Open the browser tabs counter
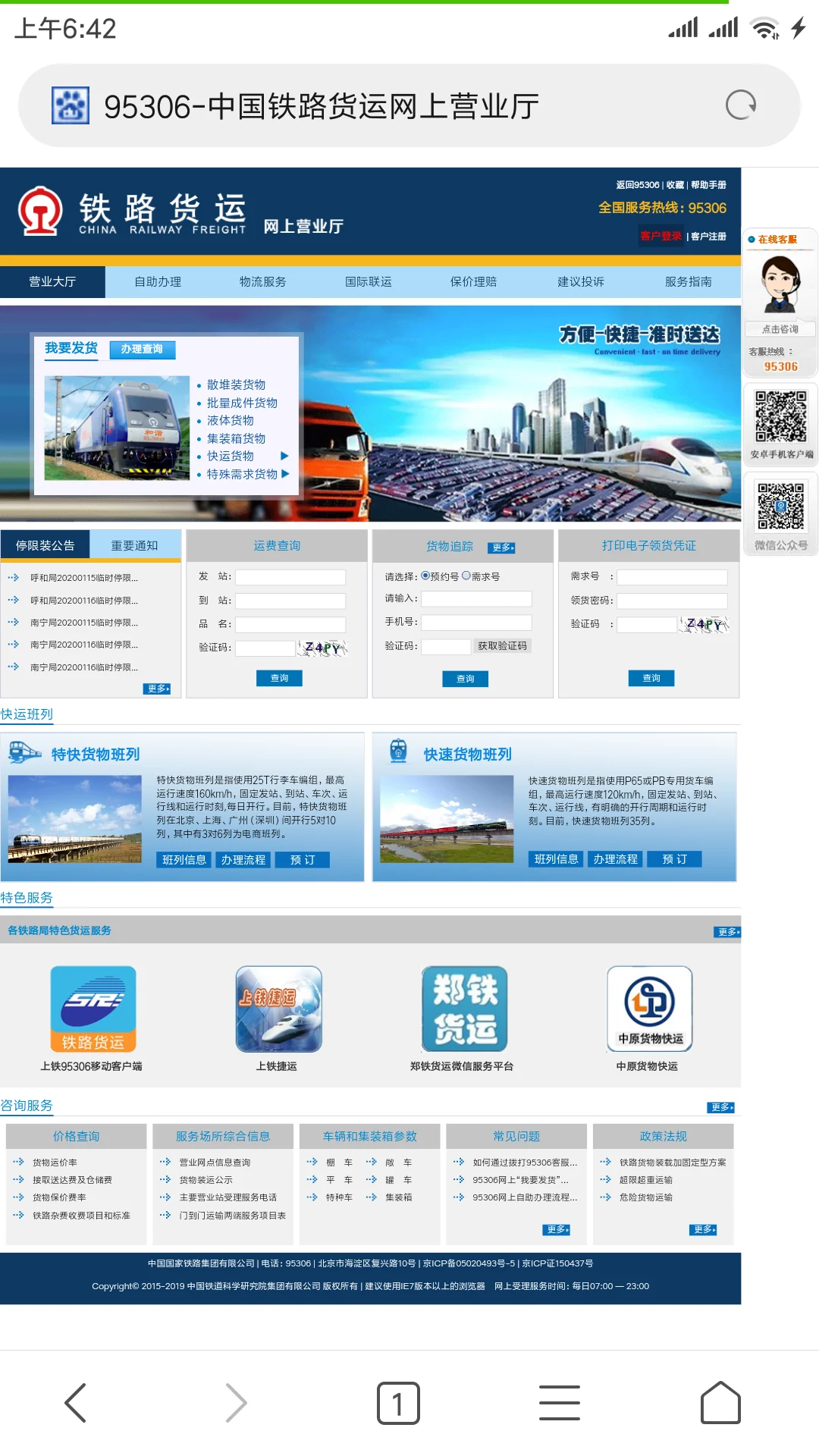This screenshot has height=1456, width=819. tap(398, 1403)
